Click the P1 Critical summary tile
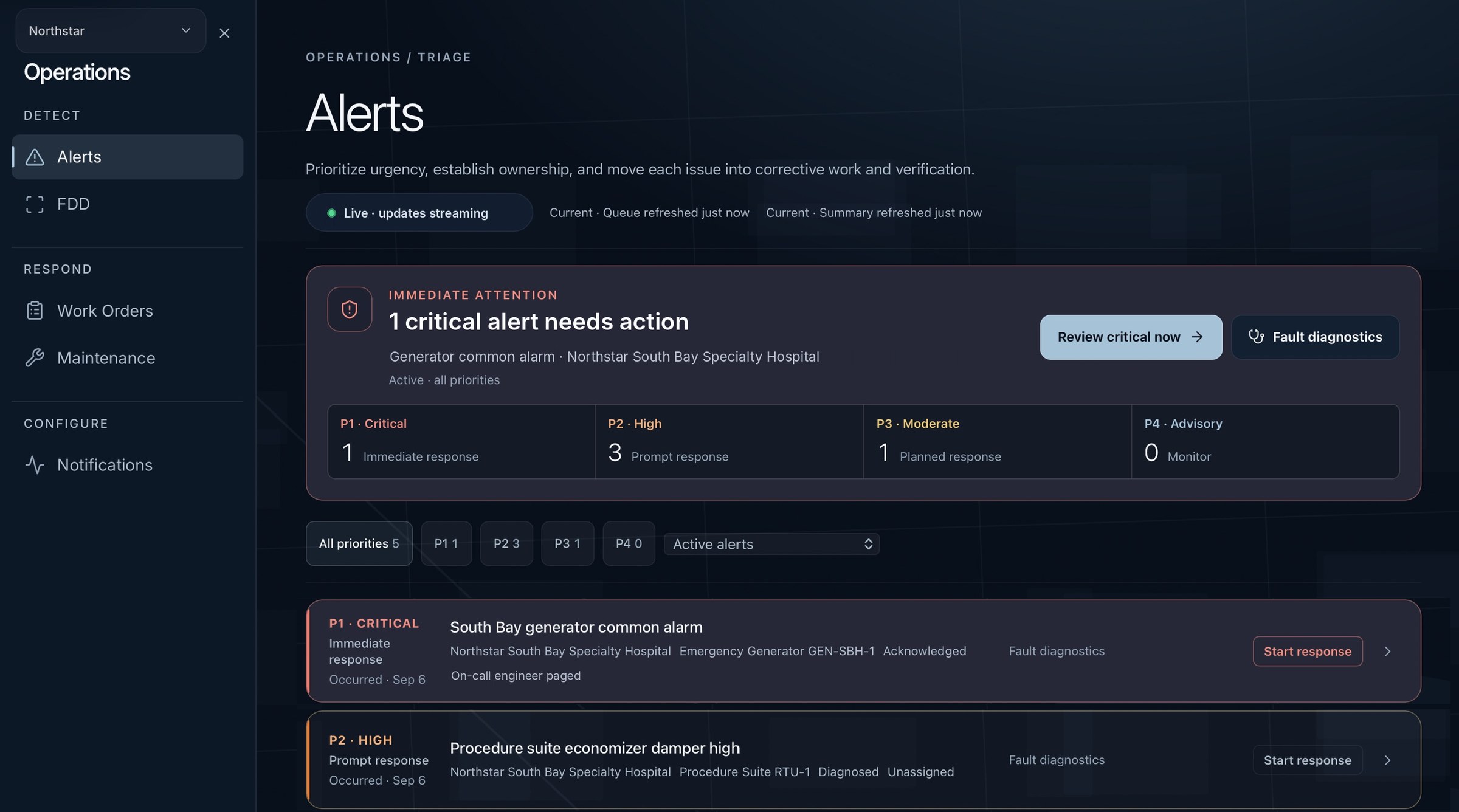 coord(461,441)
